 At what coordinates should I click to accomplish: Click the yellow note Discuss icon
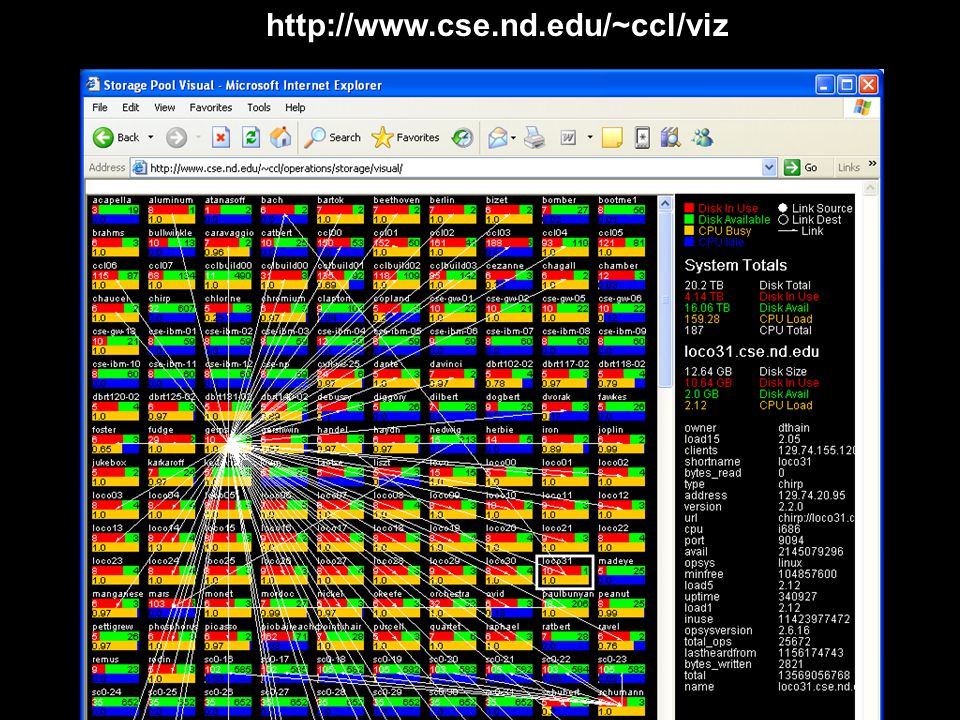(x=612, y=137)
